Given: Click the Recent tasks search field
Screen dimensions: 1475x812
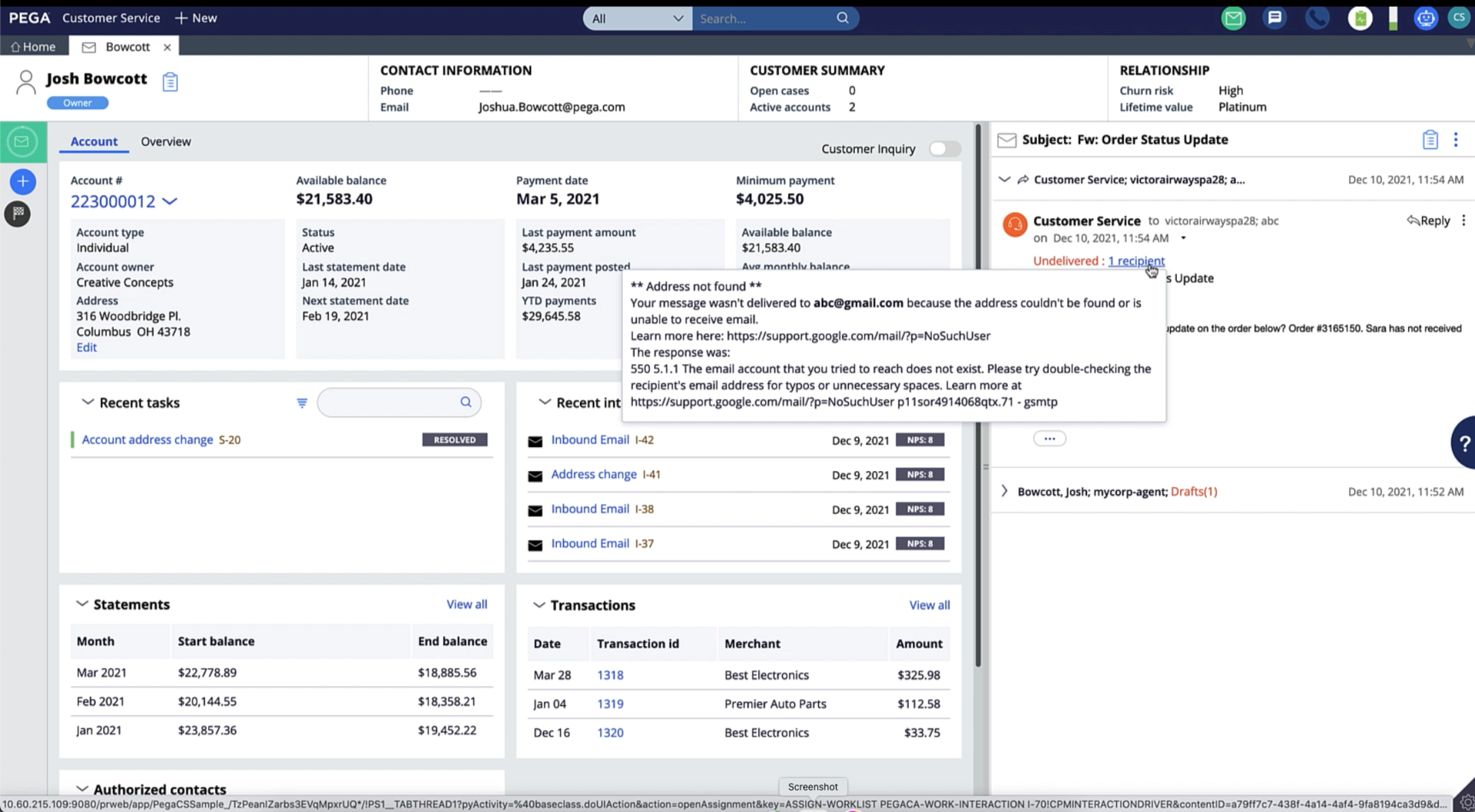Looking at the screenshot, I should [389, 403].
